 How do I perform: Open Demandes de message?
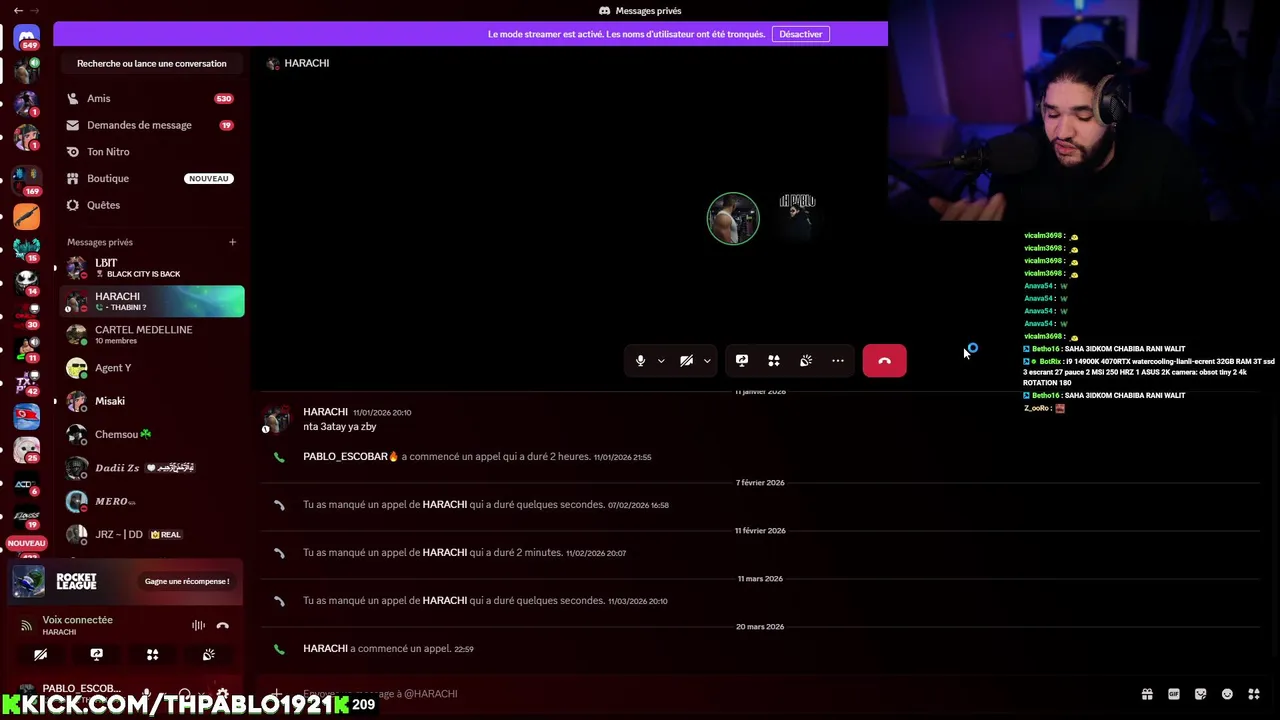(x=150, y=125)
